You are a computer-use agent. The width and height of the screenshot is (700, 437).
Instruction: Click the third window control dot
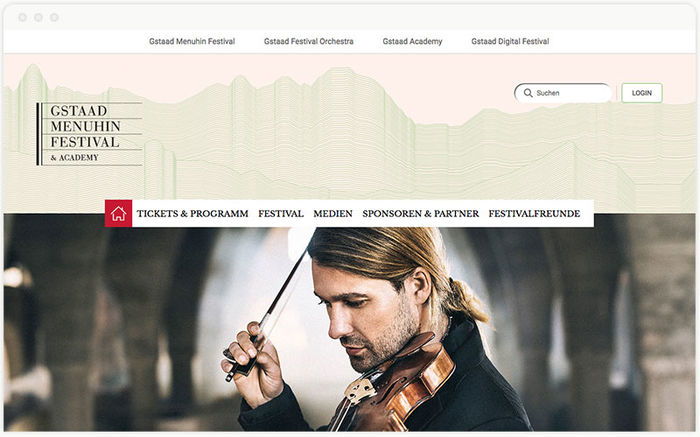pyautogui.click(x=54, y=17)
